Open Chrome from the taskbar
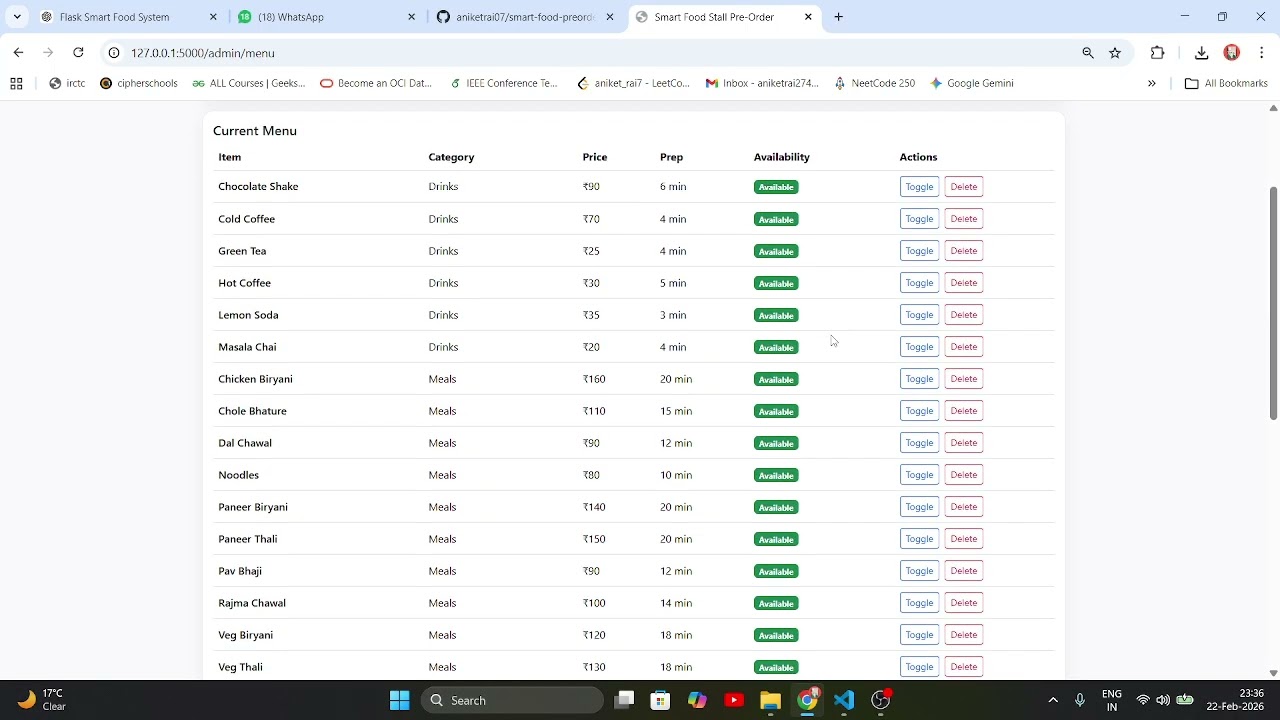The width and height of the screenshot is (1280, 720). 807,700
